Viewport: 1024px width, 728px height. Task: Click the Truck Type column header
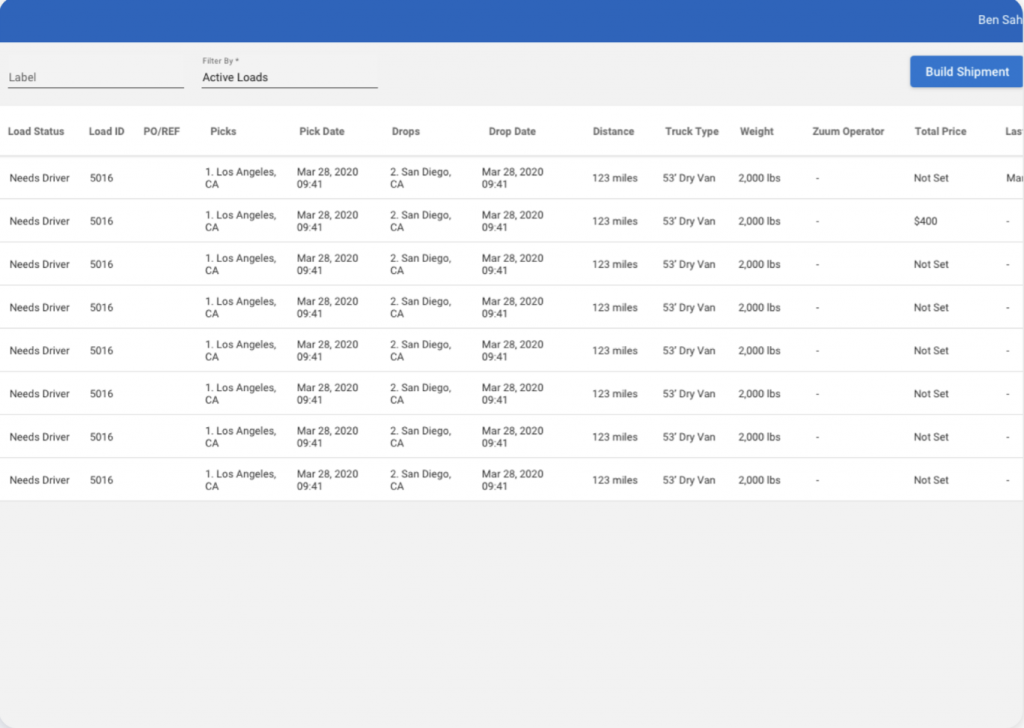[692, 131]
